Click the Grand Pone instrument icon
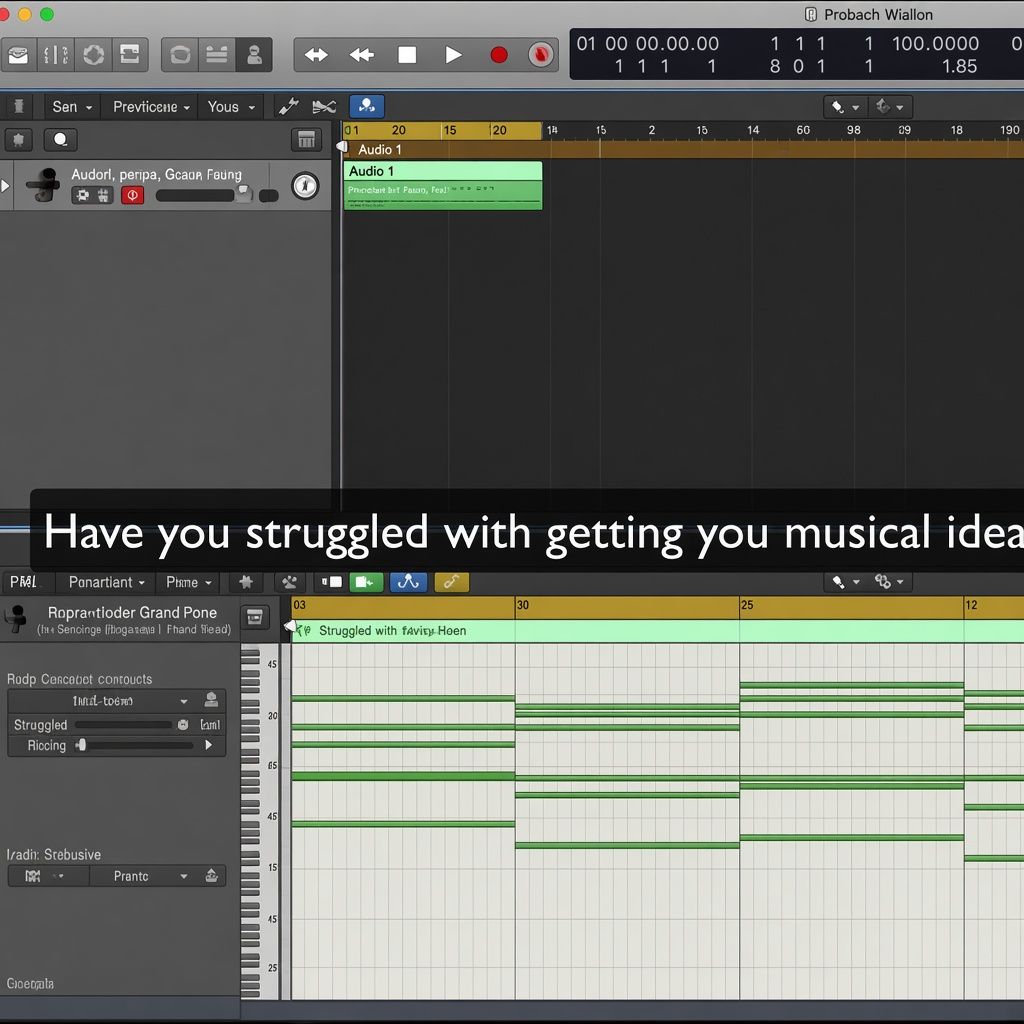This screenshot has height=1024, width=1024. click(x=16, y=619)
